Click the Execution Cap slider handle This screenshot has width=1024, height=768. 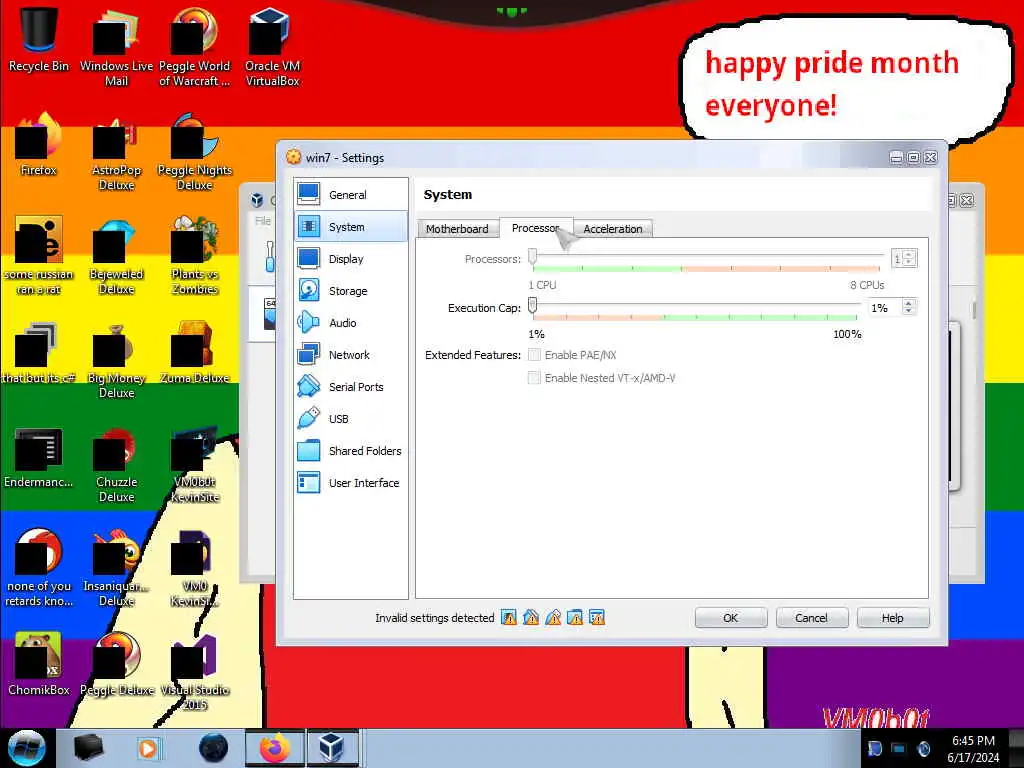pyautogui.click(x=533, y=305)
